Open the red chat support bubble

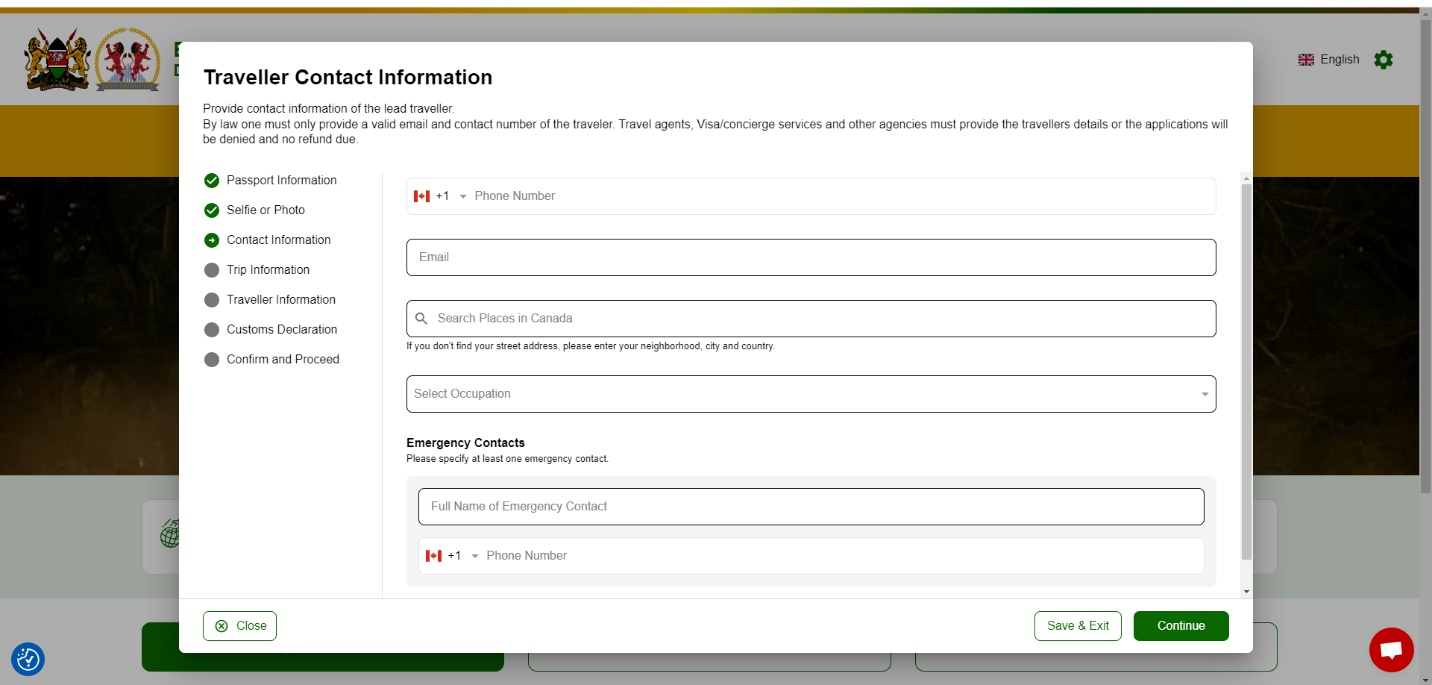tap(1391, 650)
